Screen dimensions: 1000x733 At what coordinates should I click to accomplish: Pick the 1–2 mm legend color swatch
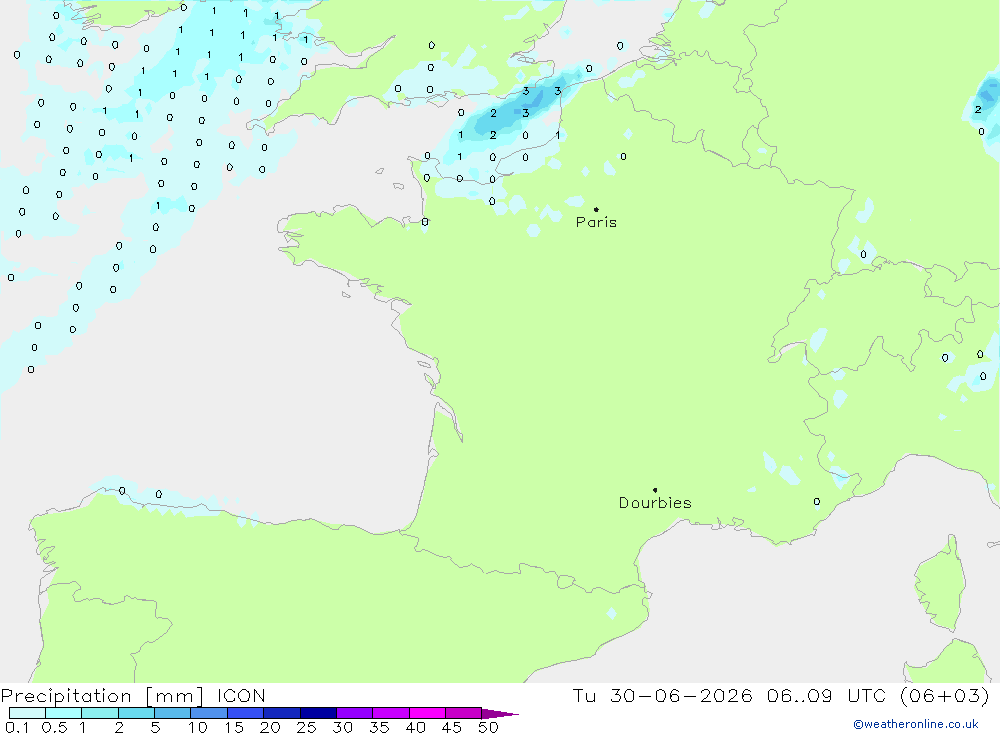(100, 713)
